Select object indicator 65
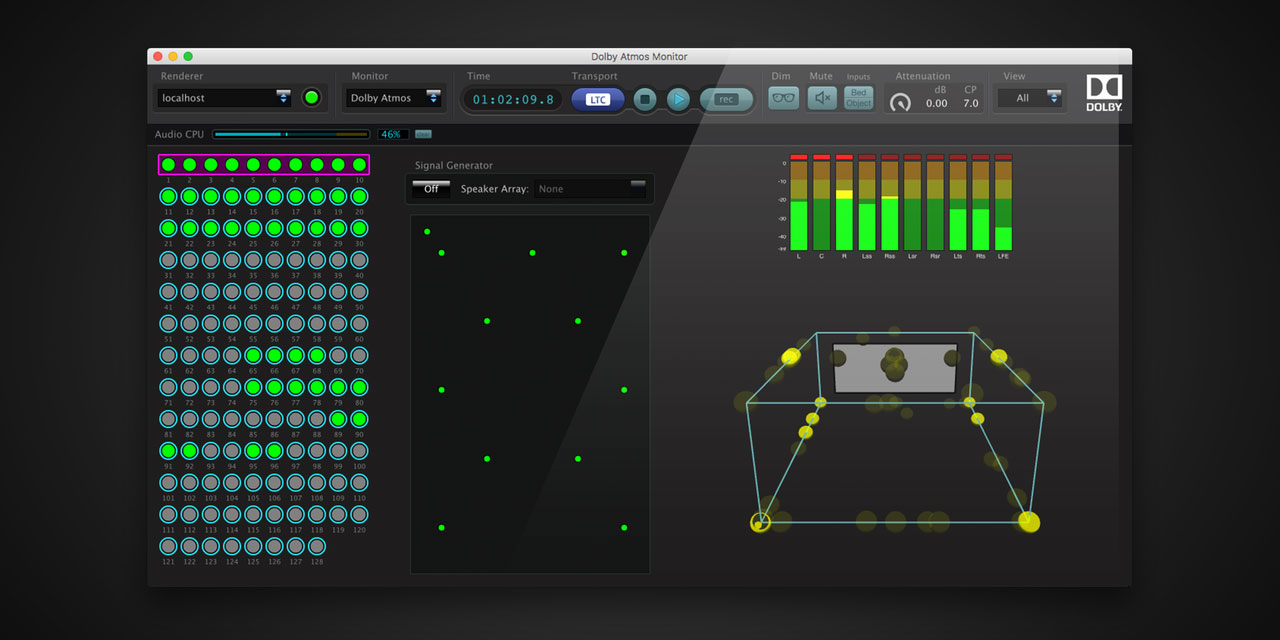 [253, 355]
